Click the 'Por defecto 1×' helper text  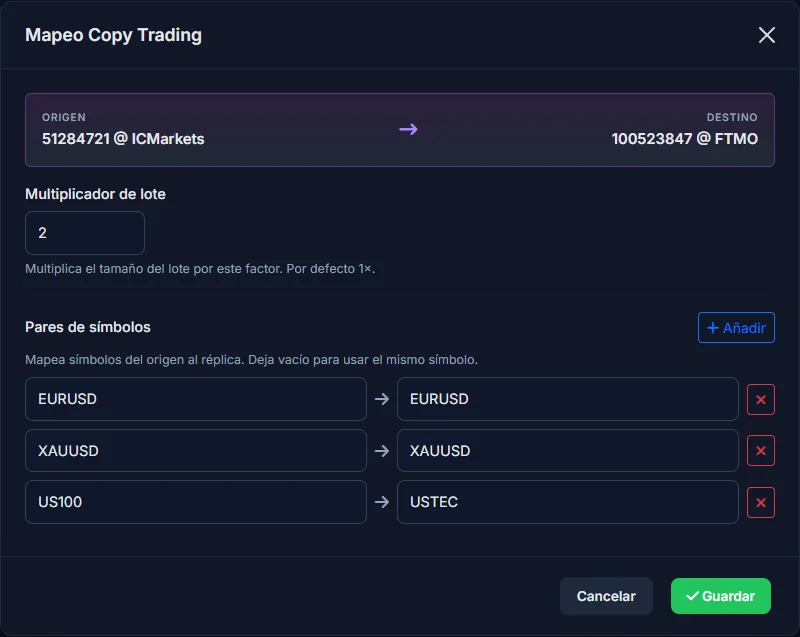(331, 269)
